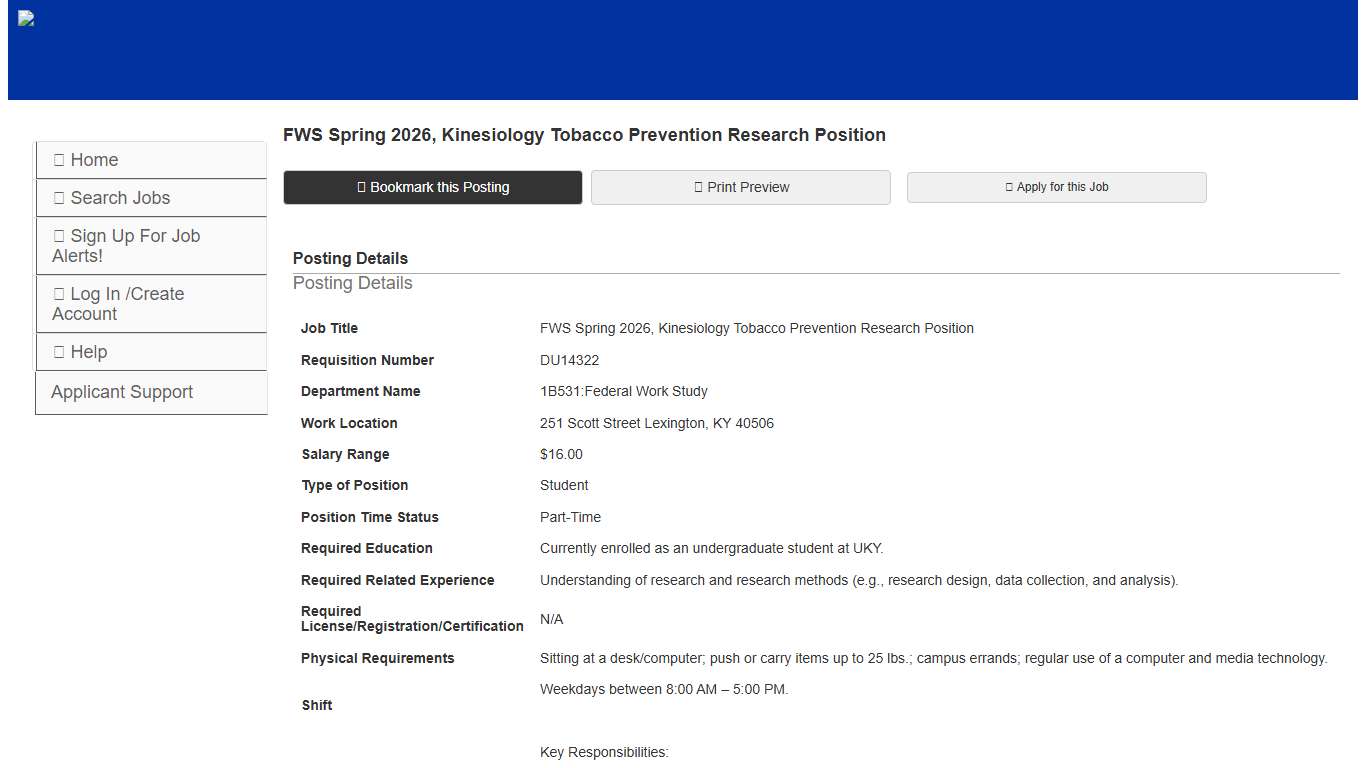Open Applicant Support from the sidebar

122,392
